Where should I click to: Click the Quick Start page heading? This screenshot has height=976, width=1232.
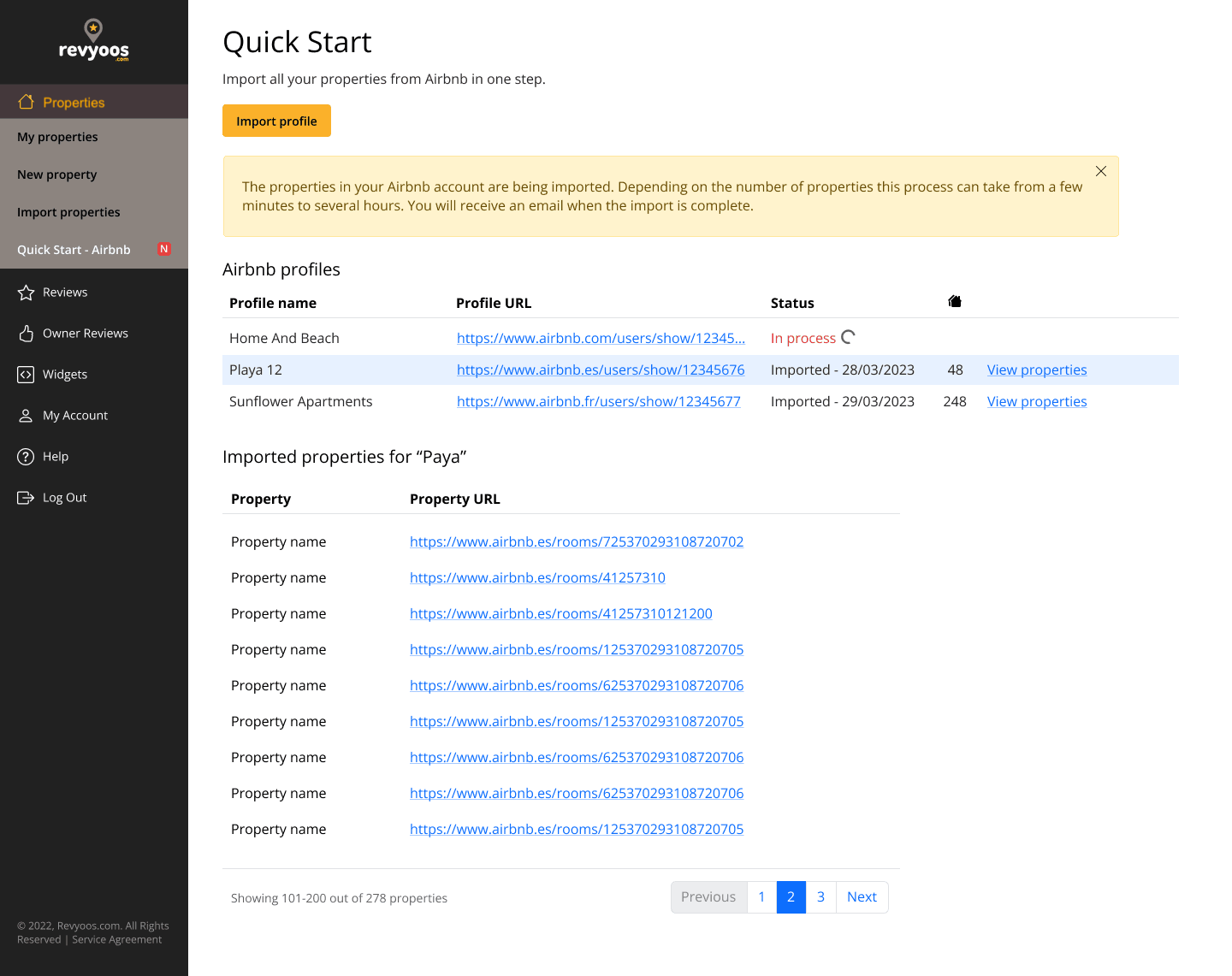[297, 42]
